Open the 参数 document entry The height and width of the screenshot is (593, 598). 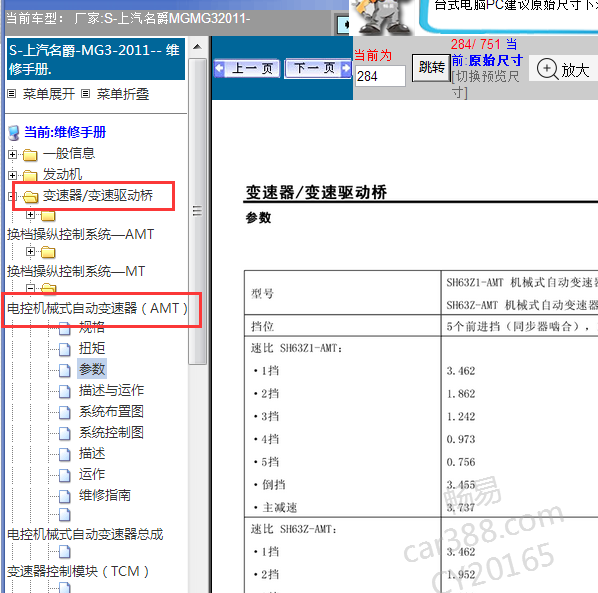(92, 369)
